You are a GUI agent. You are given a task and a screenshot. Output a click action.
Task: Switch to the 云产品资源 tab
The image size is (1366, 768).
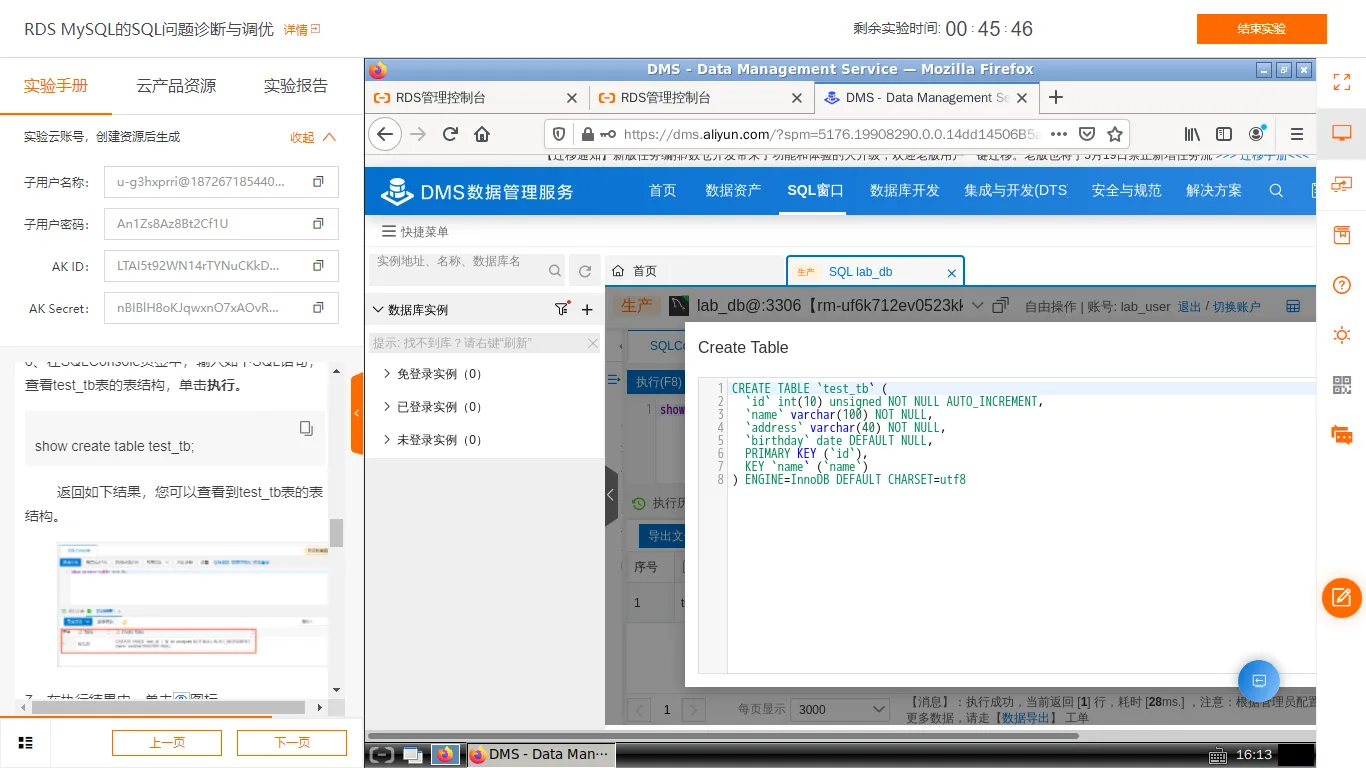[176, 86]
